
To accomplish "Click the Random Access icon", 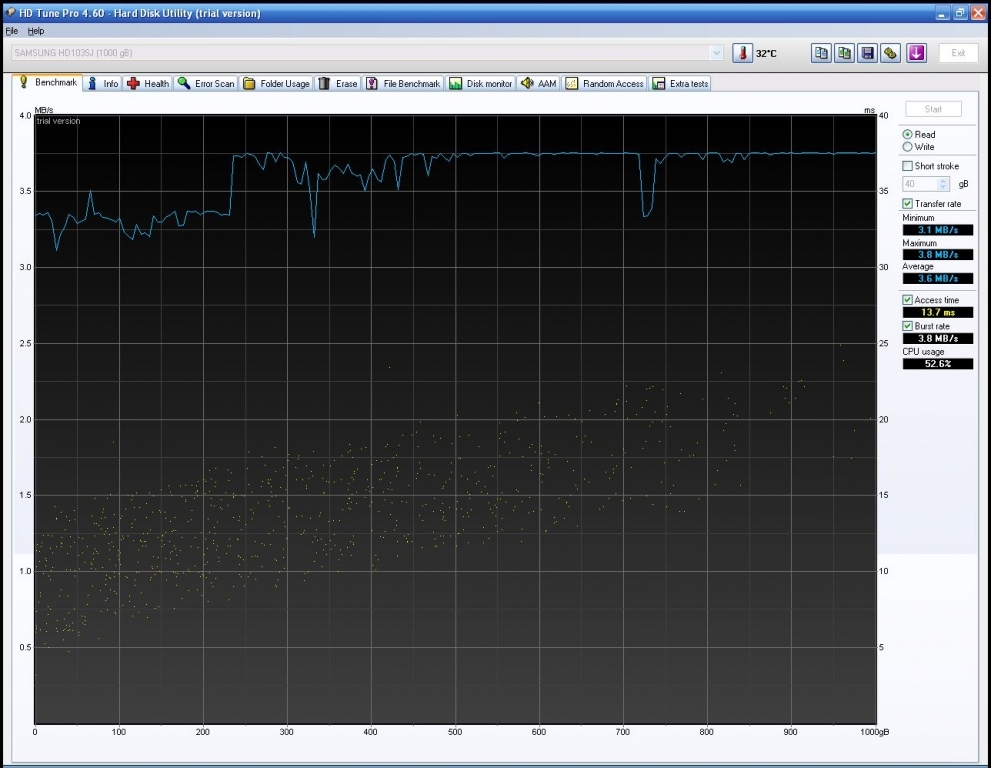I will pos(571,83).
